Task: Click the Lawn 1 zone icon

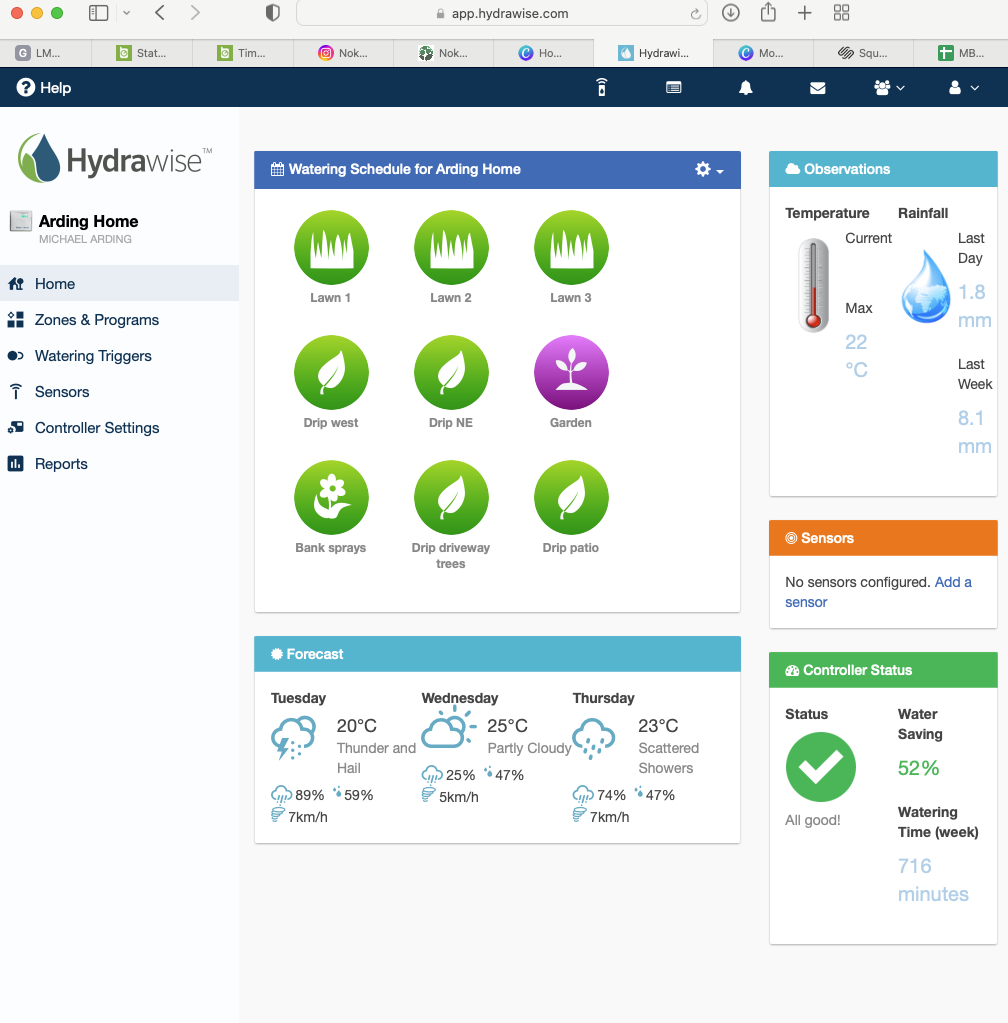Action: coord(331,248)
